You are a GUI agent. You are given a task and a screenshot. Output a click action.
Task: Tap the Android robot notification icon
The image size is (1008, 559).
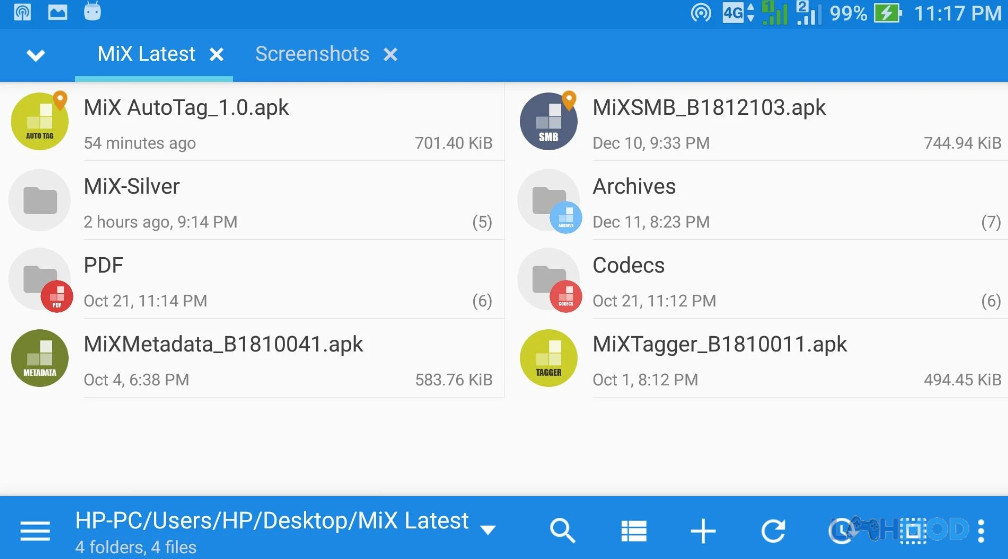pos(93,12)
